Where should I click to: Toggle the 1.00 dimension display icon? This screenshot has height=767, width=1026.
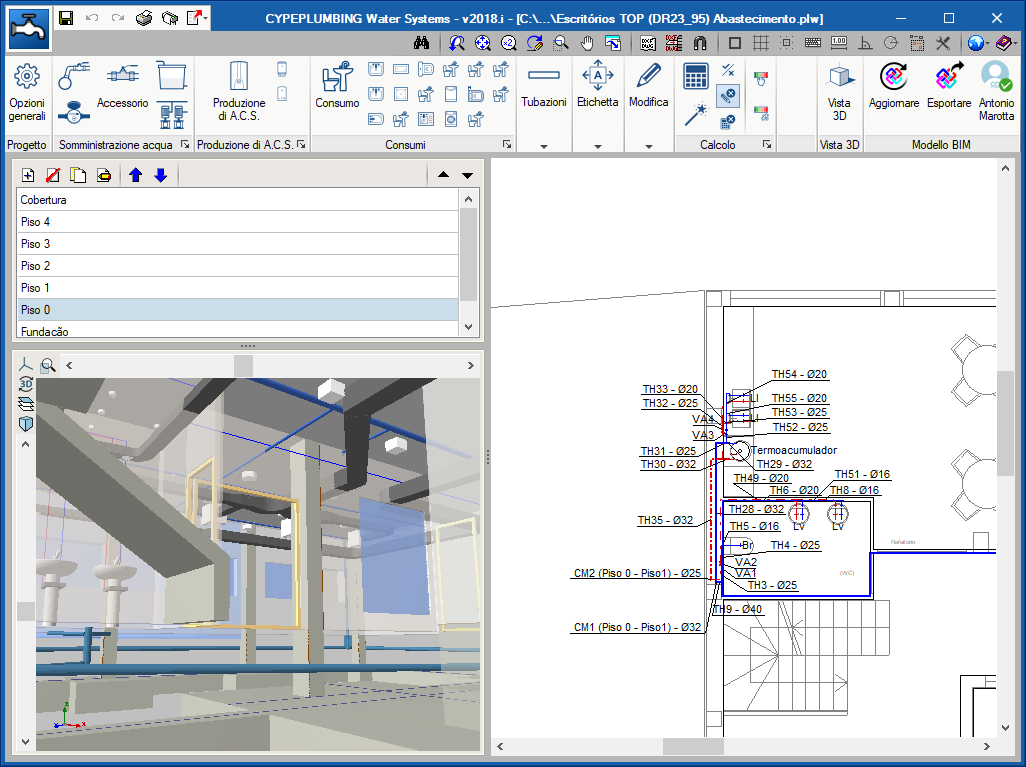(x=839, y=43)
